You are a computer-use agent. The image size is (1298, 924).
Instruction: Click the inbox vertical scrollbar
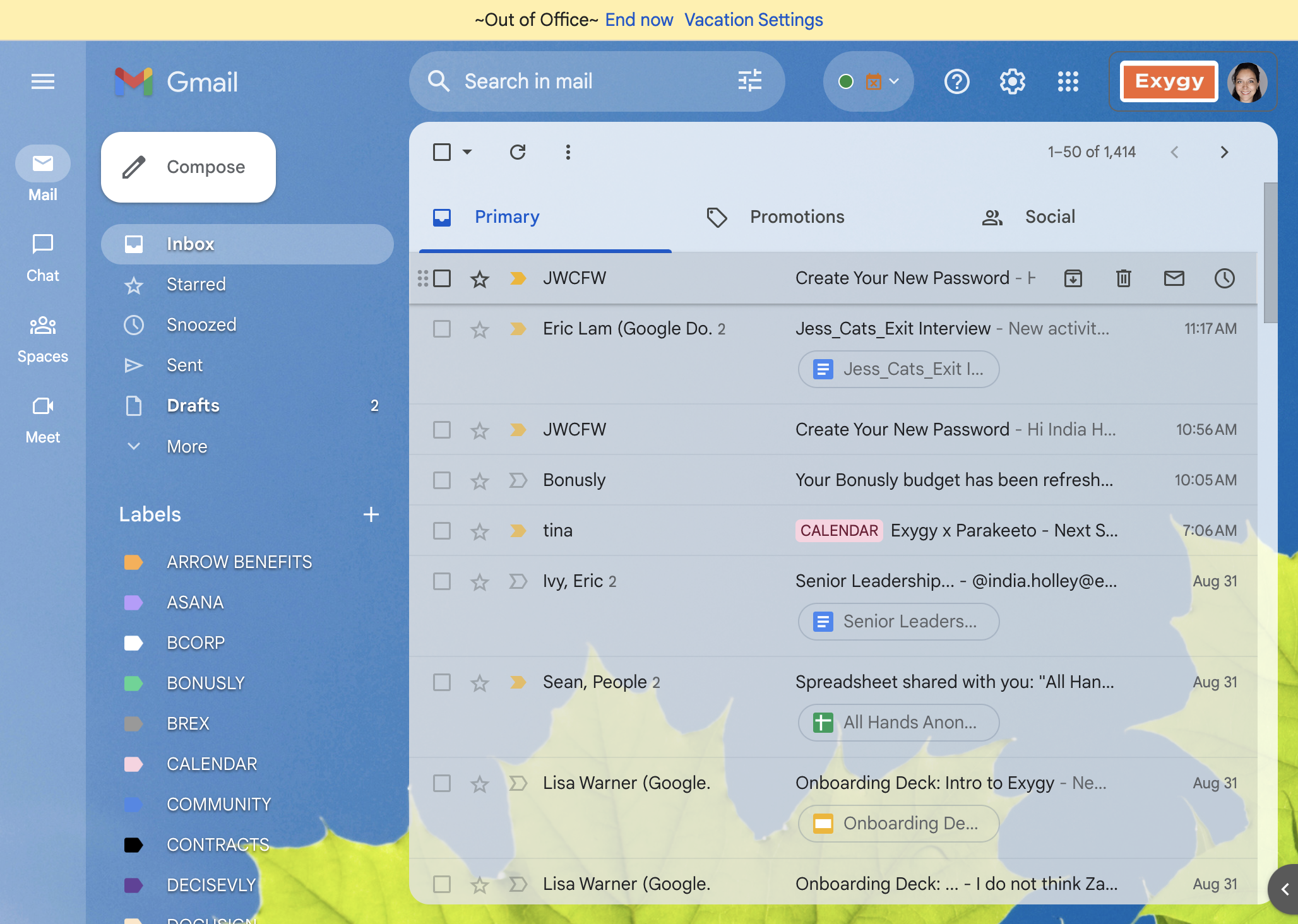click(x=1270, y=252)
